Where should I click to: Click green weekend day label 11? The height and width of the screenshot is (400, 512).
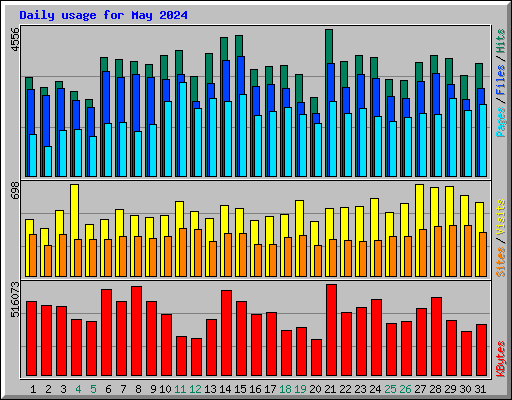pyautogui.click(x=180, y=389)
